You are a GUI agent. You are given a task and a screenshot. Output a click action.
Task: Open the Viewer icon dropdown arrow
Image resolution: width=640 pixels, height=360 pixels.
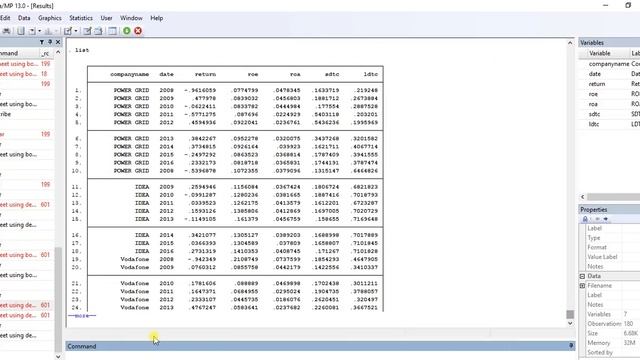click(40, 31)
